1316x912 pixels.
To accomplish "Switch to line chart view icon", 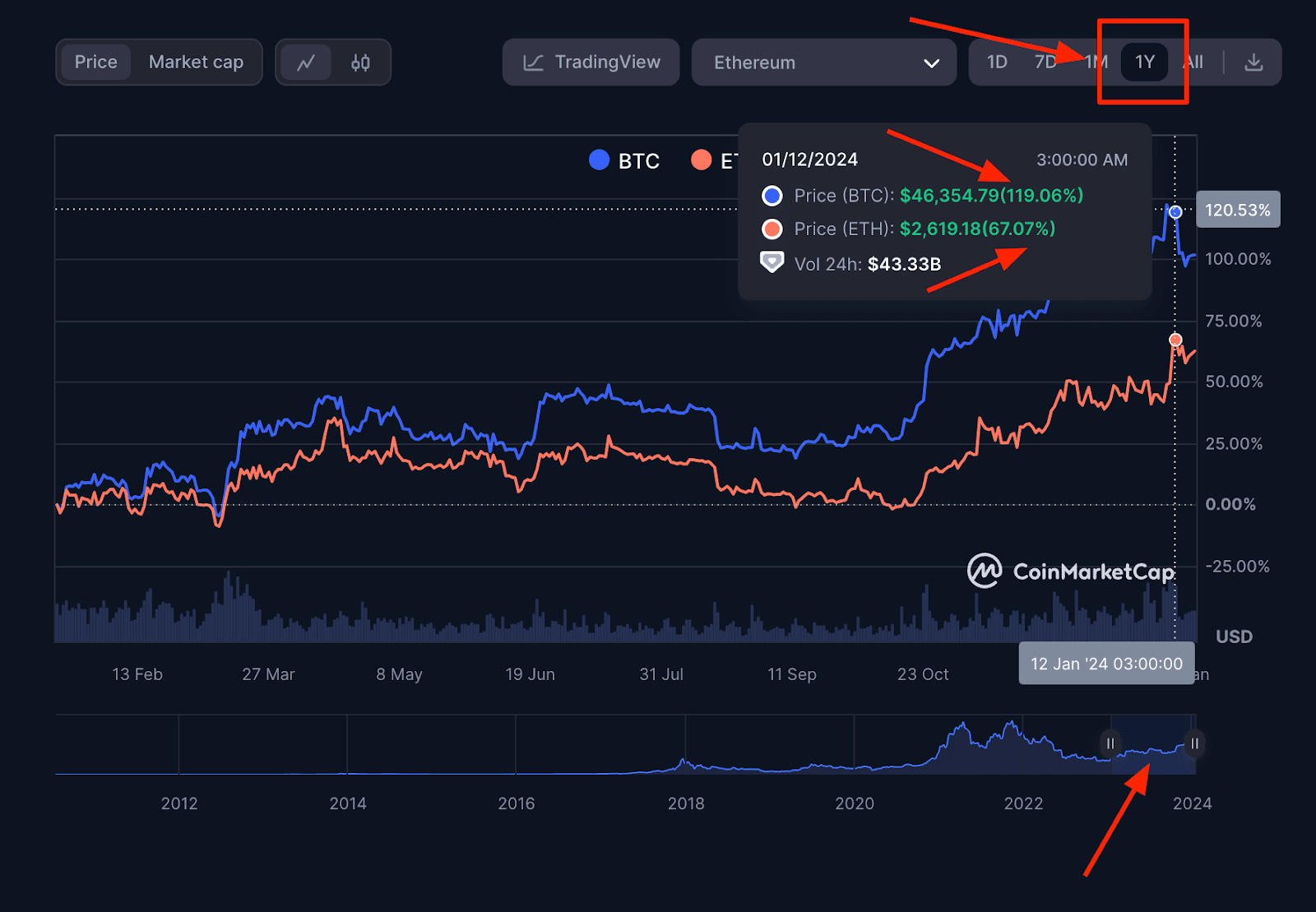I will point(306,62).
